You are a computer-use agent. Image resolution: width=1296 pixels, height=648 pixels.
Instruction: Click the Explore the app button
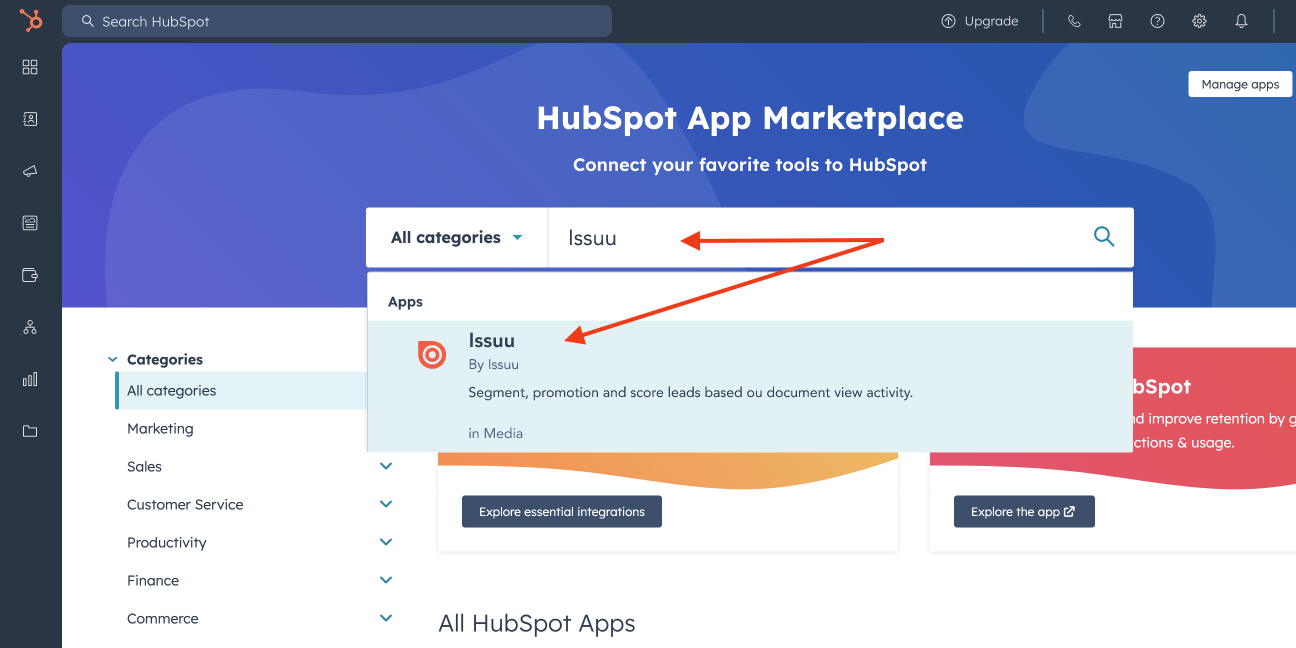coord(1024,511)
